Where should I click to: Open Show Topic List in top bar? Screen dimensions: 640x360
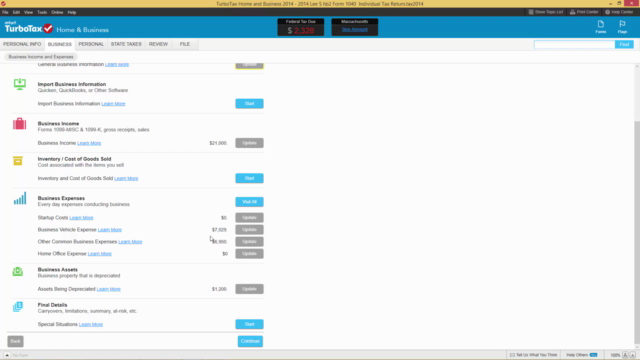546,12
